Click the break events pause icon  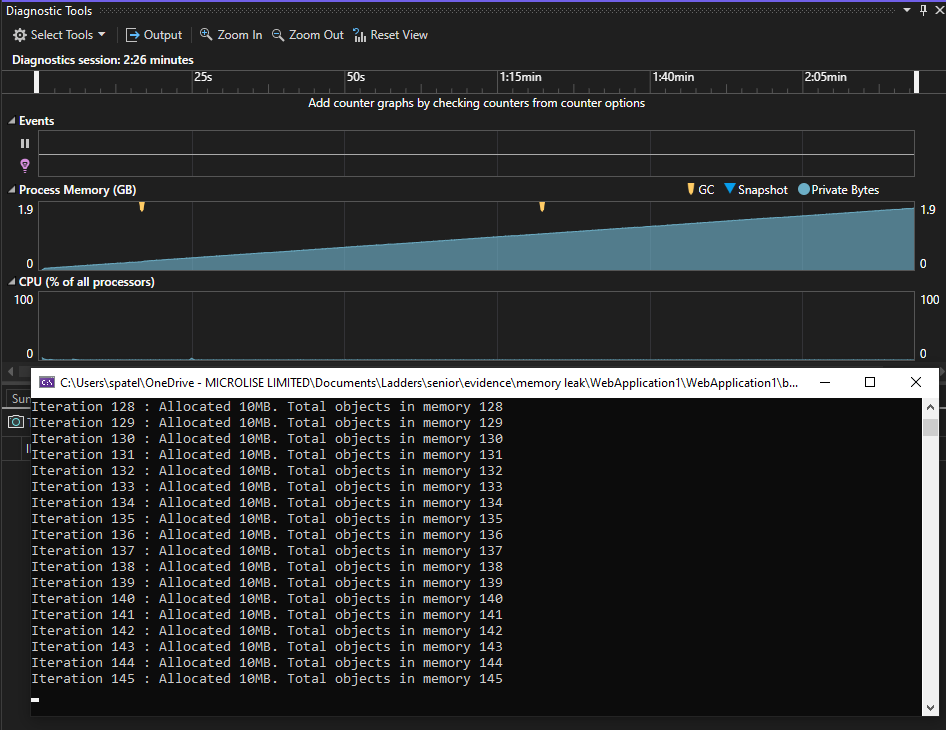[25, 143]
